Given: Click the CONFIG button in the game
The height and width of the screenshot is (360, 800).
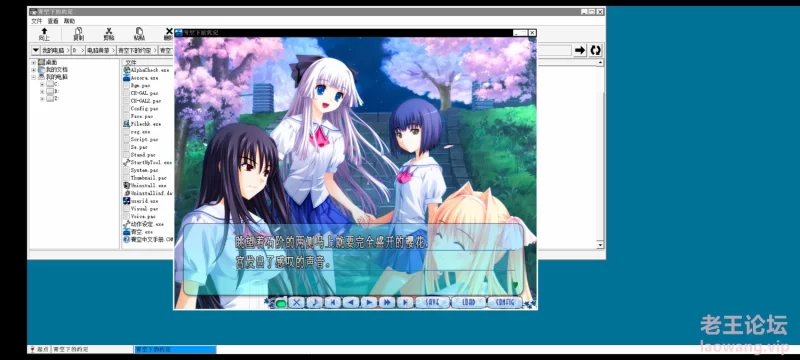Looking at the screenshot, I should [504, 302].
